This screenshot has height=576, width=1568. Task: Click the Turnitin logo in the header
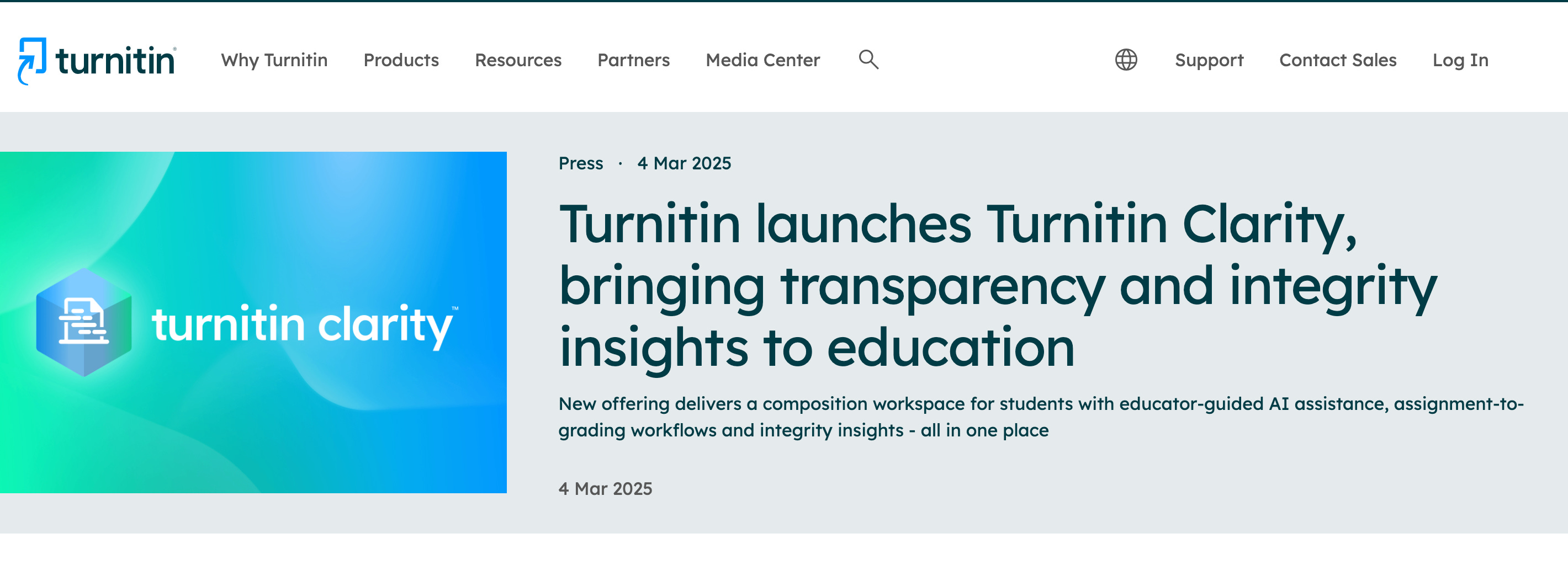click(97, 61)
